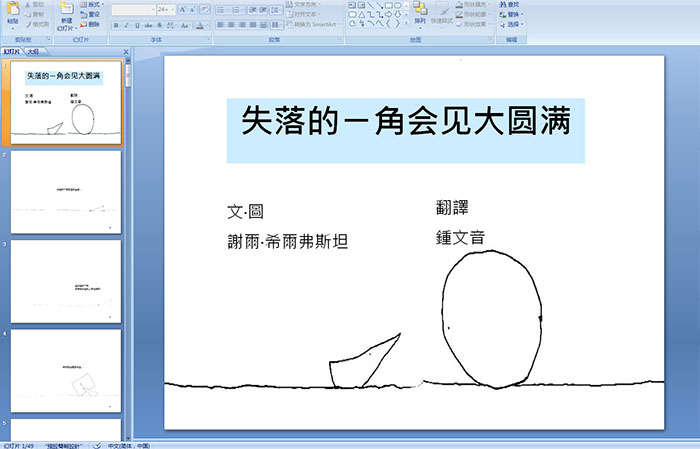The height and width of the screenshot is (449, 700).
Task: Select the oval shape in gallery
Action: pos(397,5)
